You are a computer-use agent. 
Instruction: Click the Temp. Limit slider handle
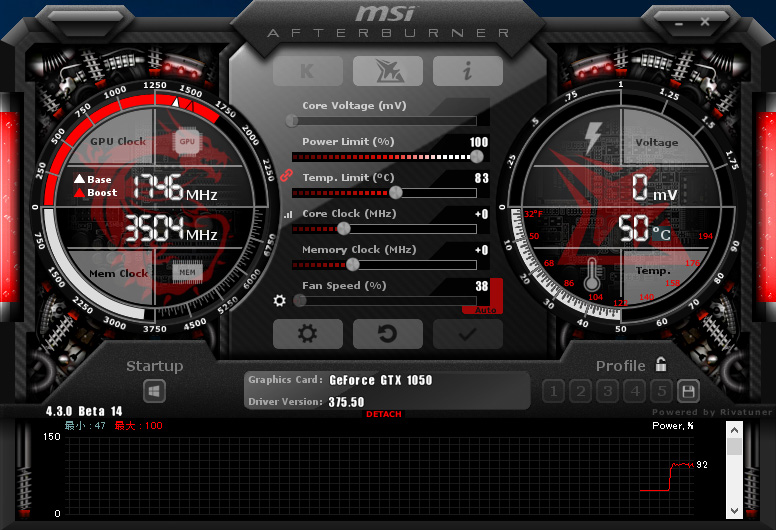click(x=396, y=192)
